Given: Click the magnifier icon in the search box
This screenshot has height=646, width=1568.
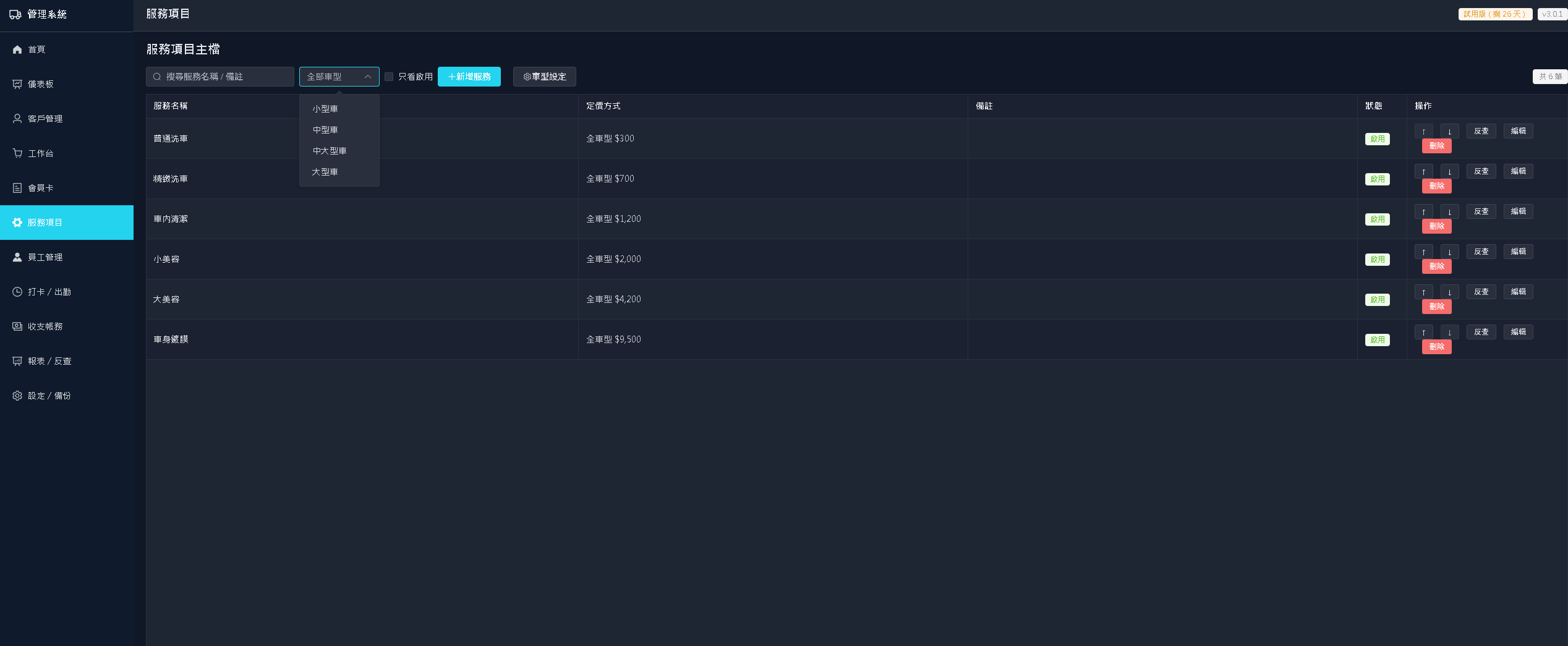Looking at the screenshot, I should [x=157, y=77].
